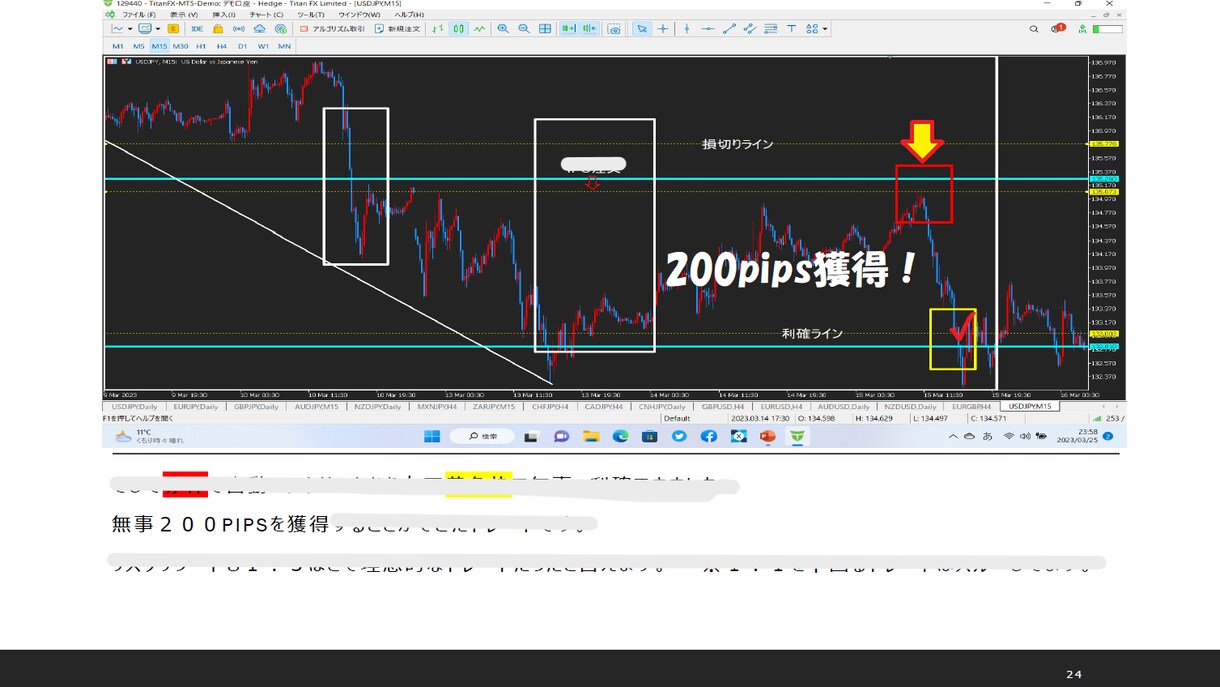Screen dimensions: 1220x687
Task: Select the trendline drawing tool
Action: click(x=729, y=29)
